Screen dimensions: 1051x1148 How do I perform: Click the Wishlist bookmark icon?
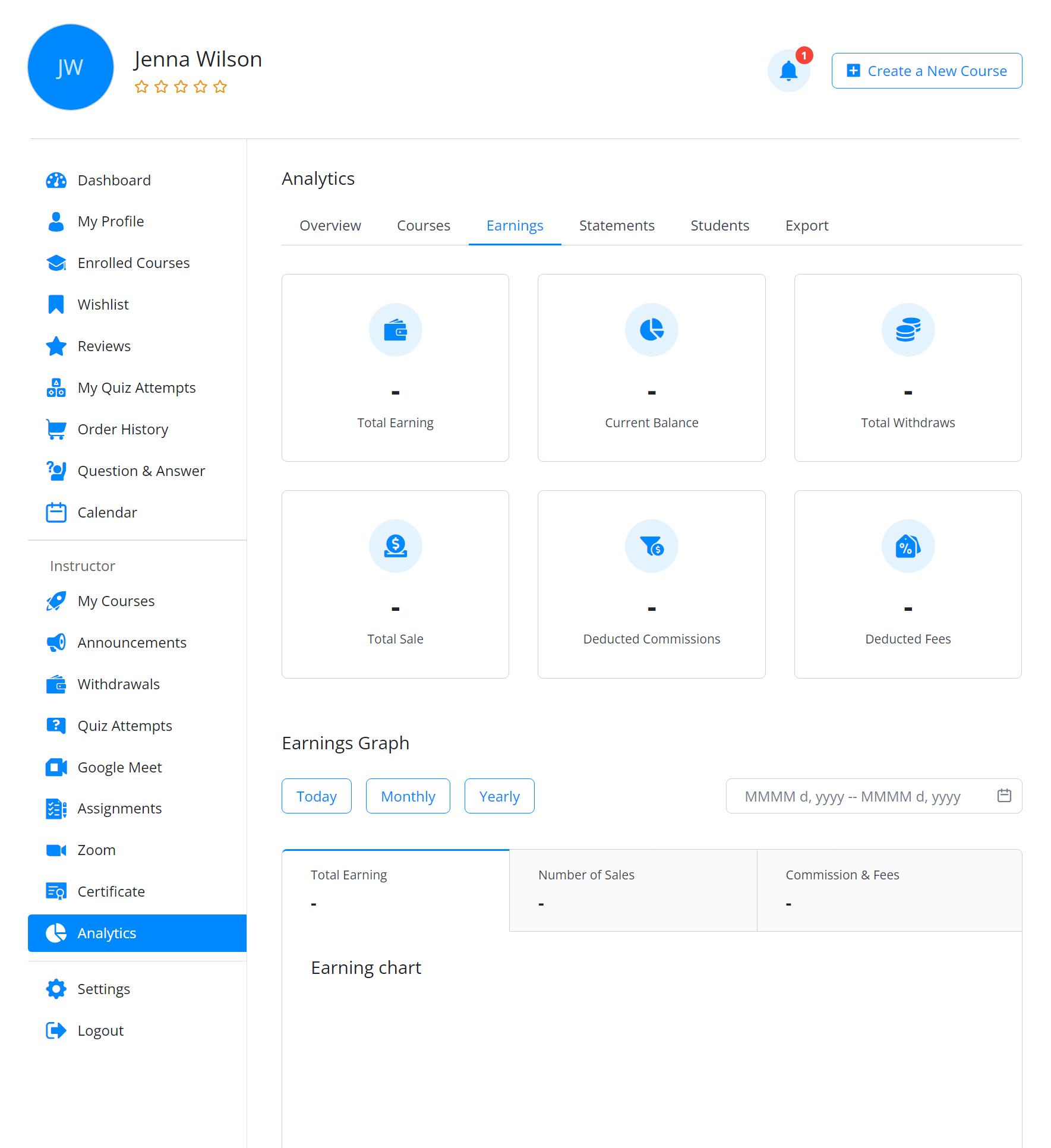point(56,304)
